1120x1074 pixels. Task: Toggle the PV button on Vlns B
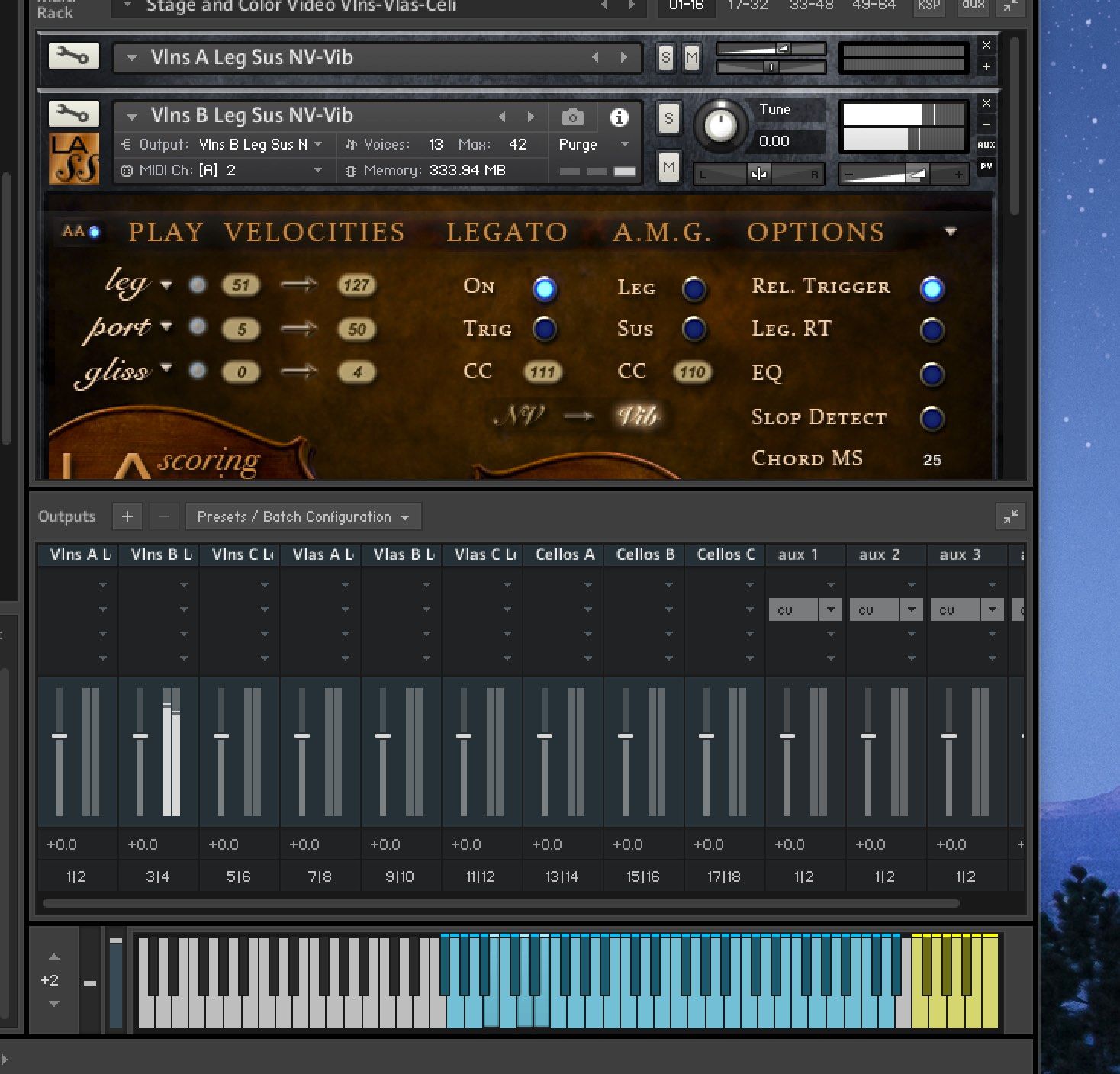pyautogui.click(x=986, y=166)
